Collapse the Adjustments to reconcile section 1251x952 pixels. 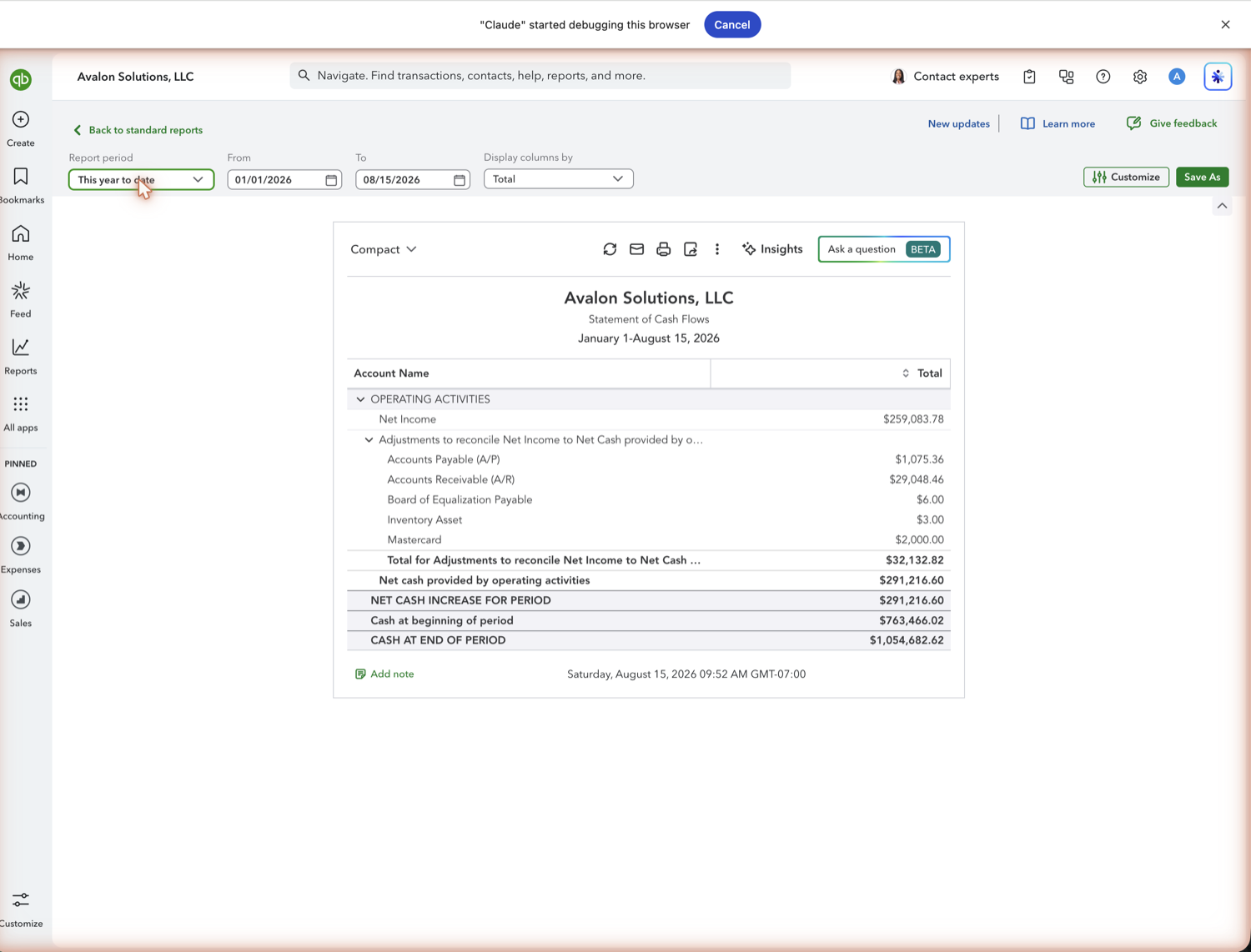click(369, 439)
